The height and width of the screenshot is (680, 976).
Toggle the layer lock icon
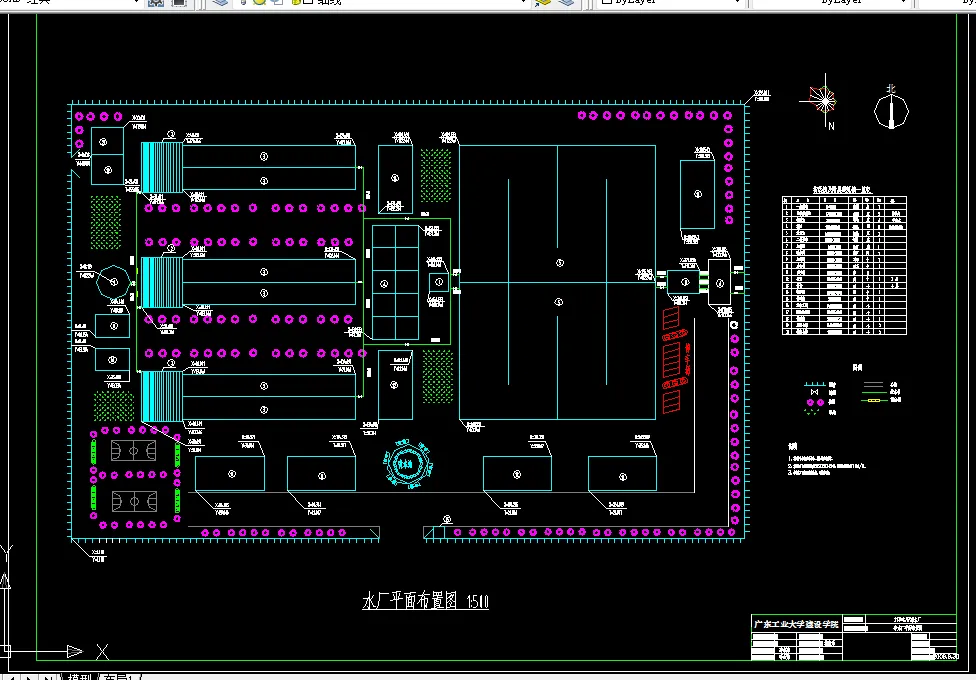(x=295, y=2)
